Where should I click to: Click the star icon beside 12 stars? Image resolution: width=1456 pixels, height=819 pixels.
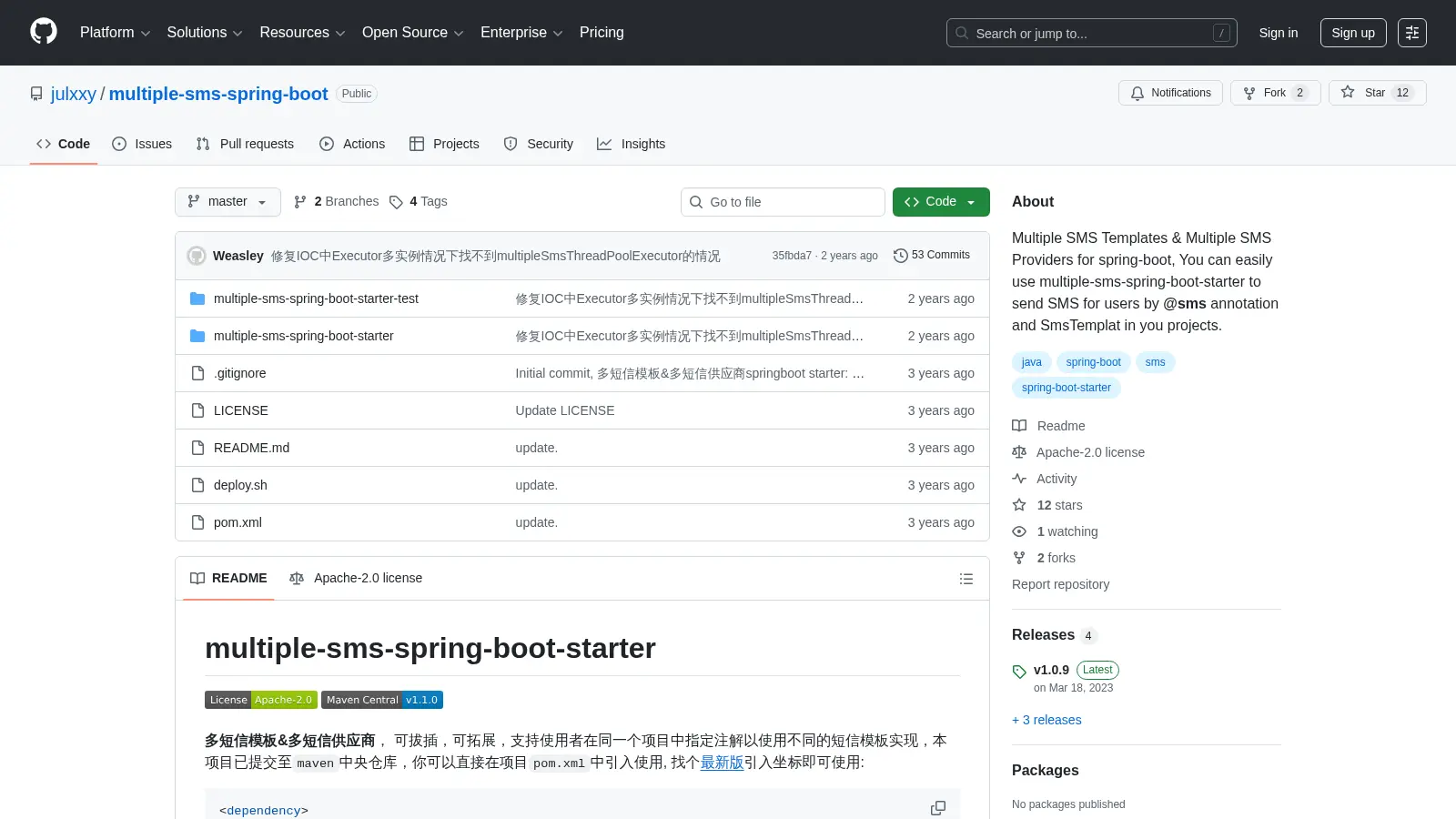coord(1019,505)
